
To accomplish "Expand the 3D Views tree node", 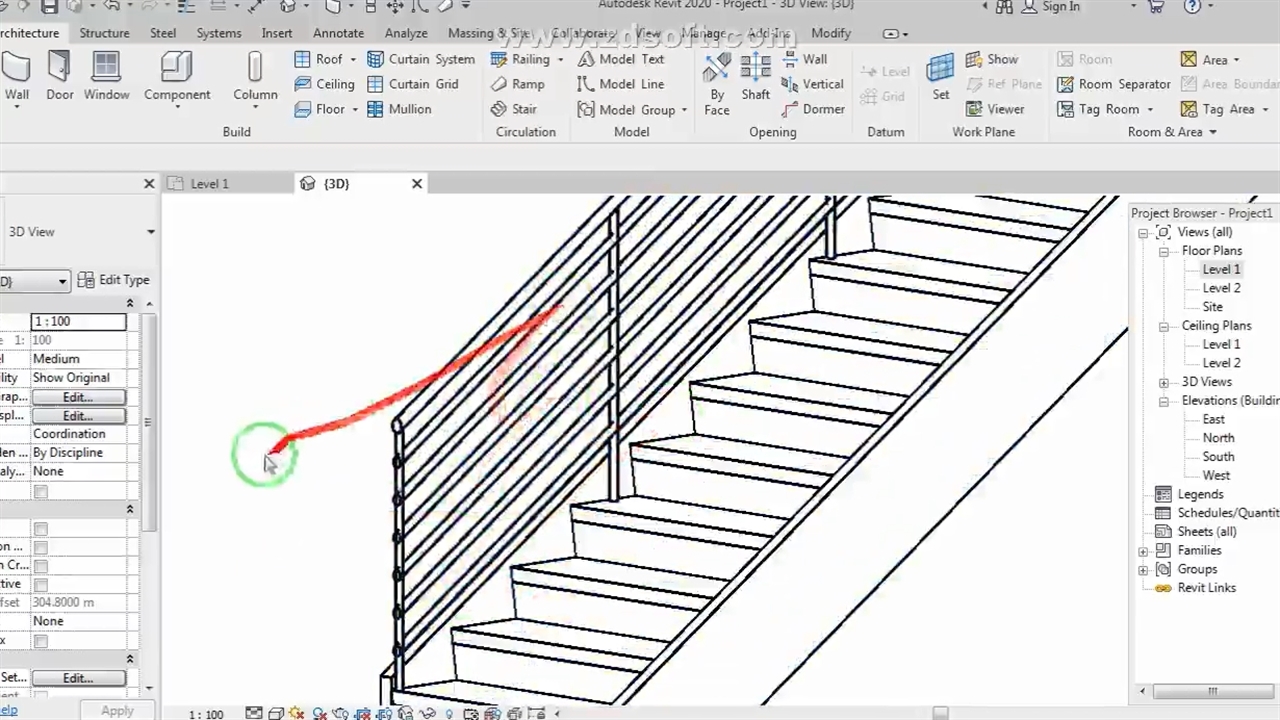I will point(1164,382).
